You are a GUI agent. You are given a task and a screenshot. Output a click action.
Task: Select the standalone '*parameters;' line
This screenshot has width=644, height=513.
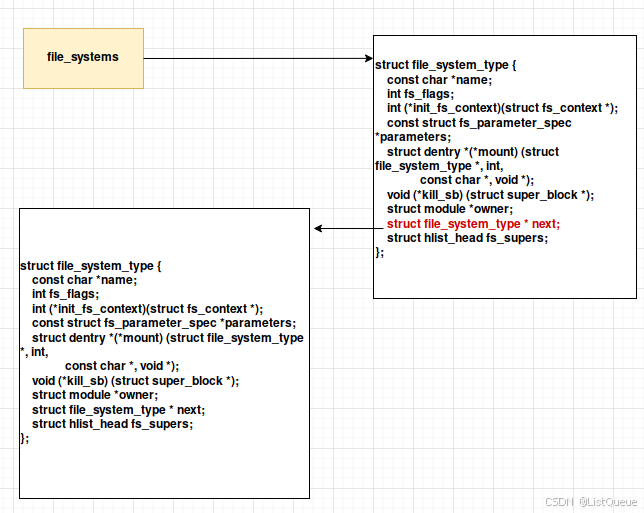pos(413,137)
